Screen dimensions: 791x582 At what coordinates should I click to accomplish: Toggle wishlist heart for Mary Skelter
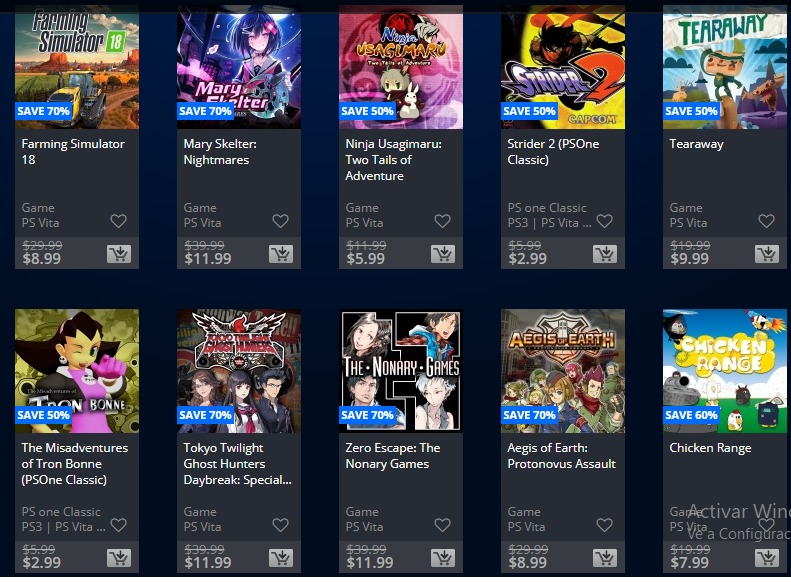[280, 221]
